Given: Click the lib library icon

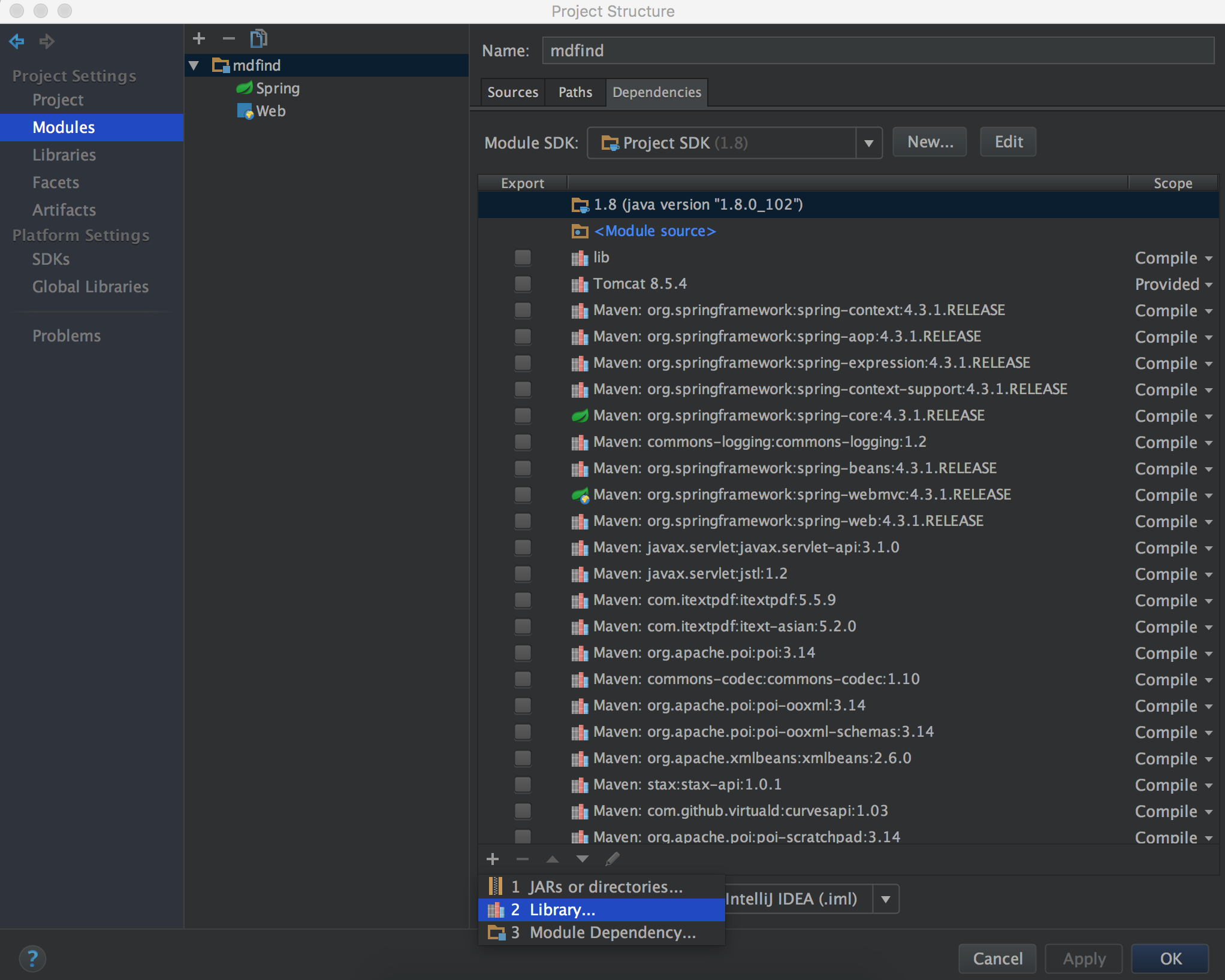Looking at the screenshot, I should pos(580,258).
